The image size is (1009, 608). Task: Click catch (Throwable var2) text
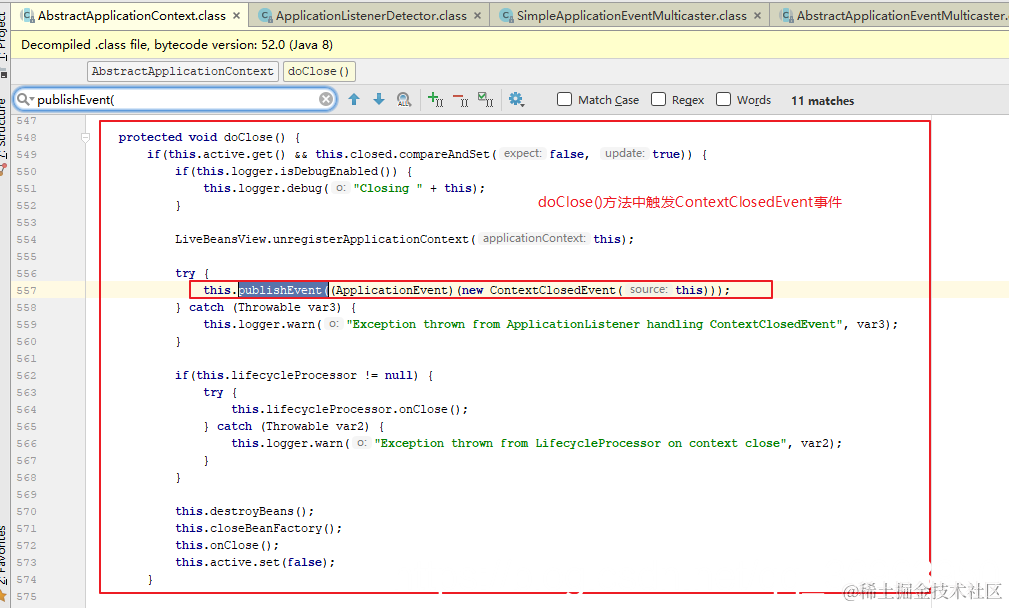click(293, 426)
